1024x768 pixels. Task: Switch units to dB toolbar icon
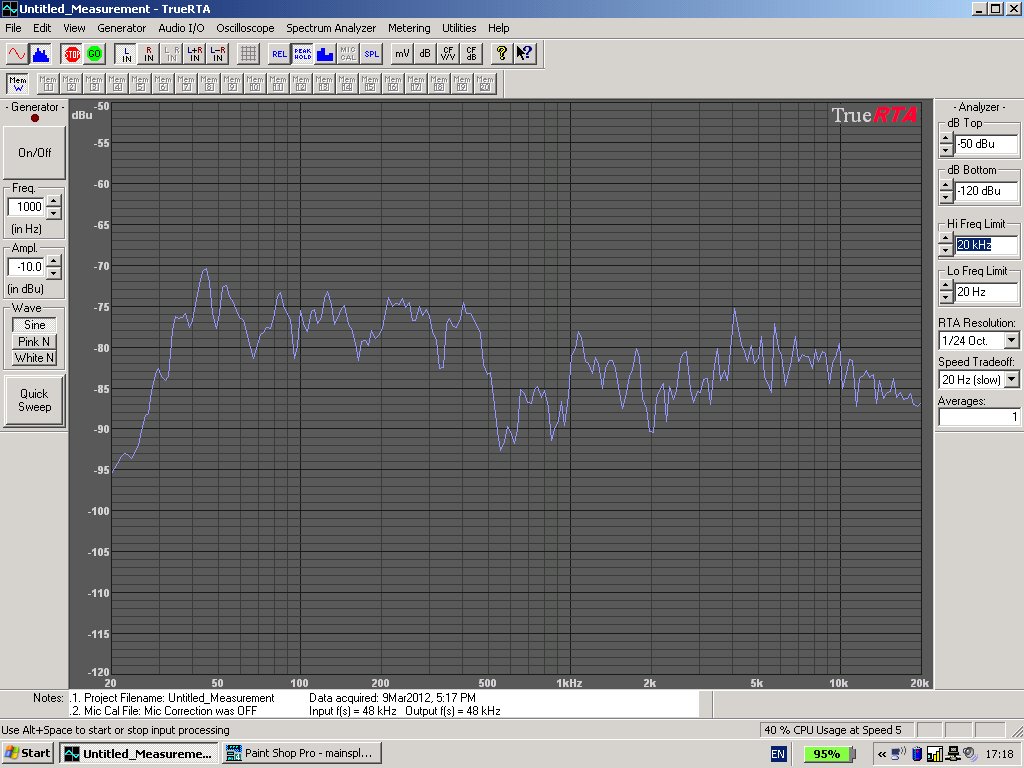click(425, 54)
